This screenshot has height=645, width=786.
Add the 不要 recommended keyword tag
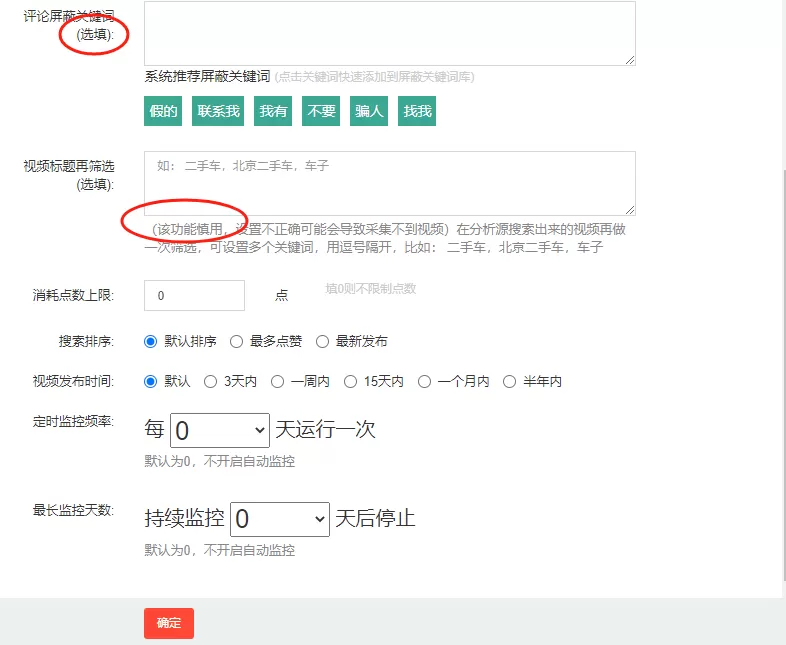tap(322, 111)
